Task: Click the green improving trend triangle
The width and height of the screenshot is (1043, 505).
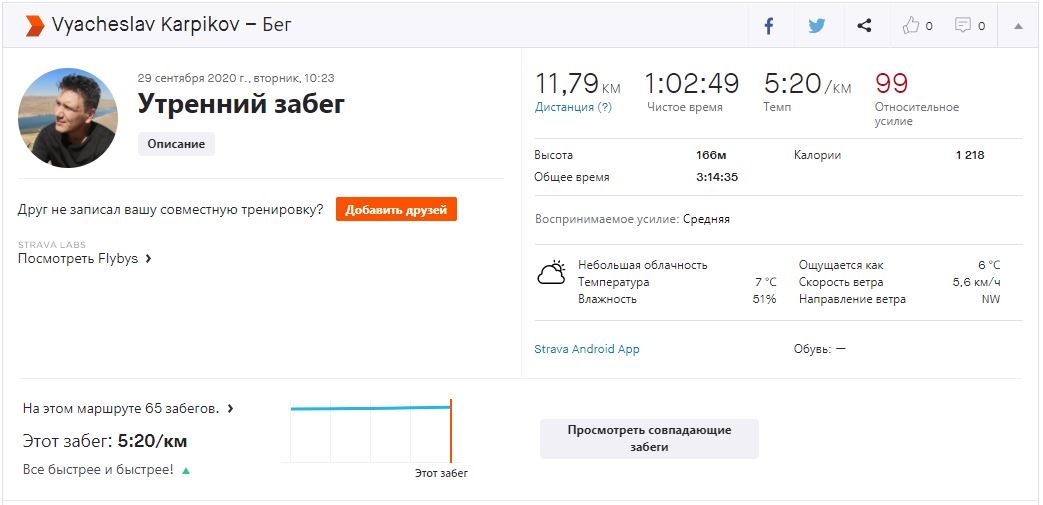Action: (x=186, y=470)
